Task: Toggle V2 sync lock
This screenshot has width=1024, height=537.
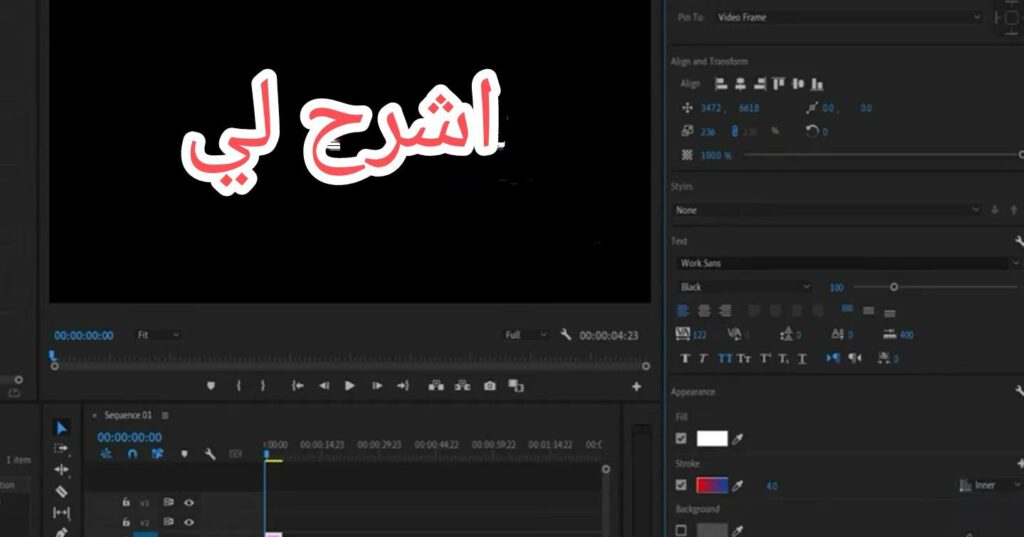Action: click(x=168, y=522)
